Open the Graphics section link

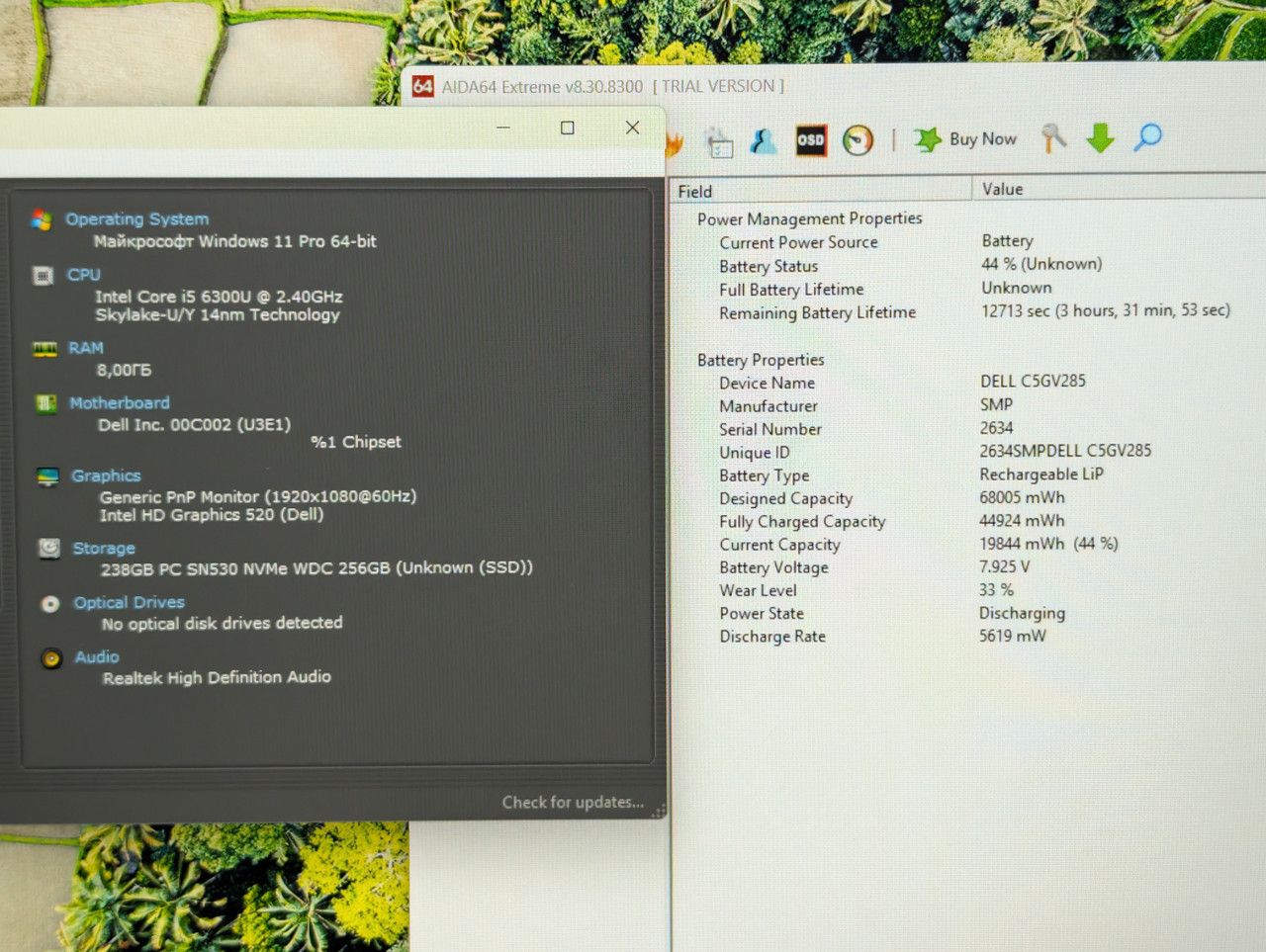click(x=106, y=476)
